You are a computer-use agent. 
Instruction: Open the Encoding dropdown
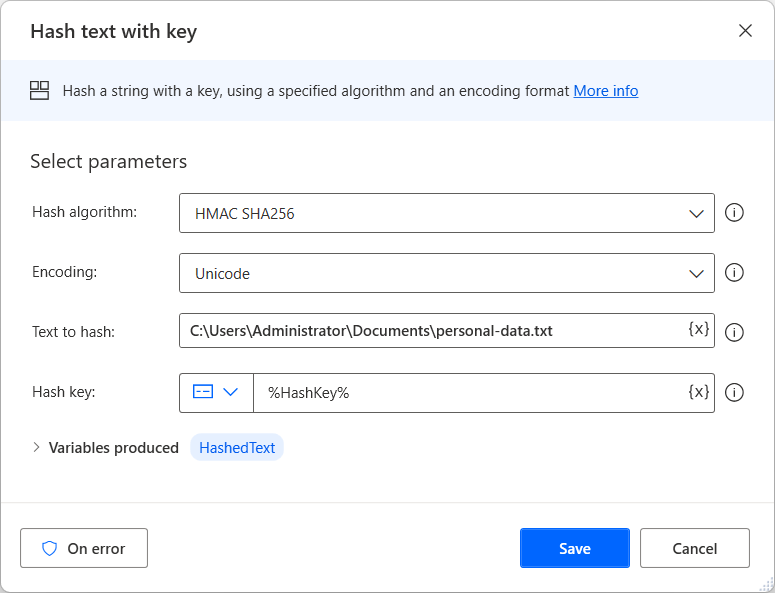446,273
